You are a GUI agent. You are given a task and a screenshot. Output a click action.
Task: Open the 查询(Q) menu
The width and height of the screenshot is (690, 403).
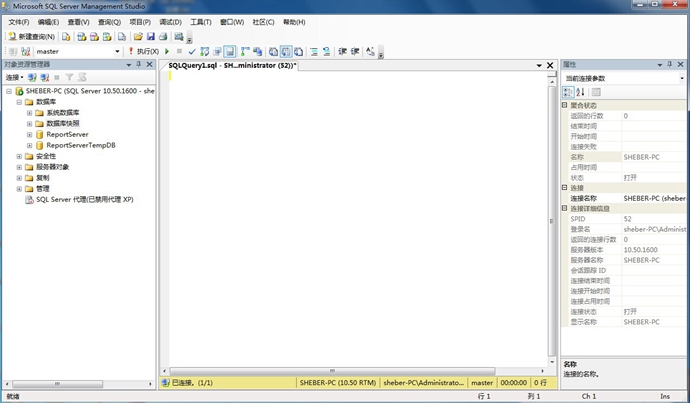coord(109,22)
